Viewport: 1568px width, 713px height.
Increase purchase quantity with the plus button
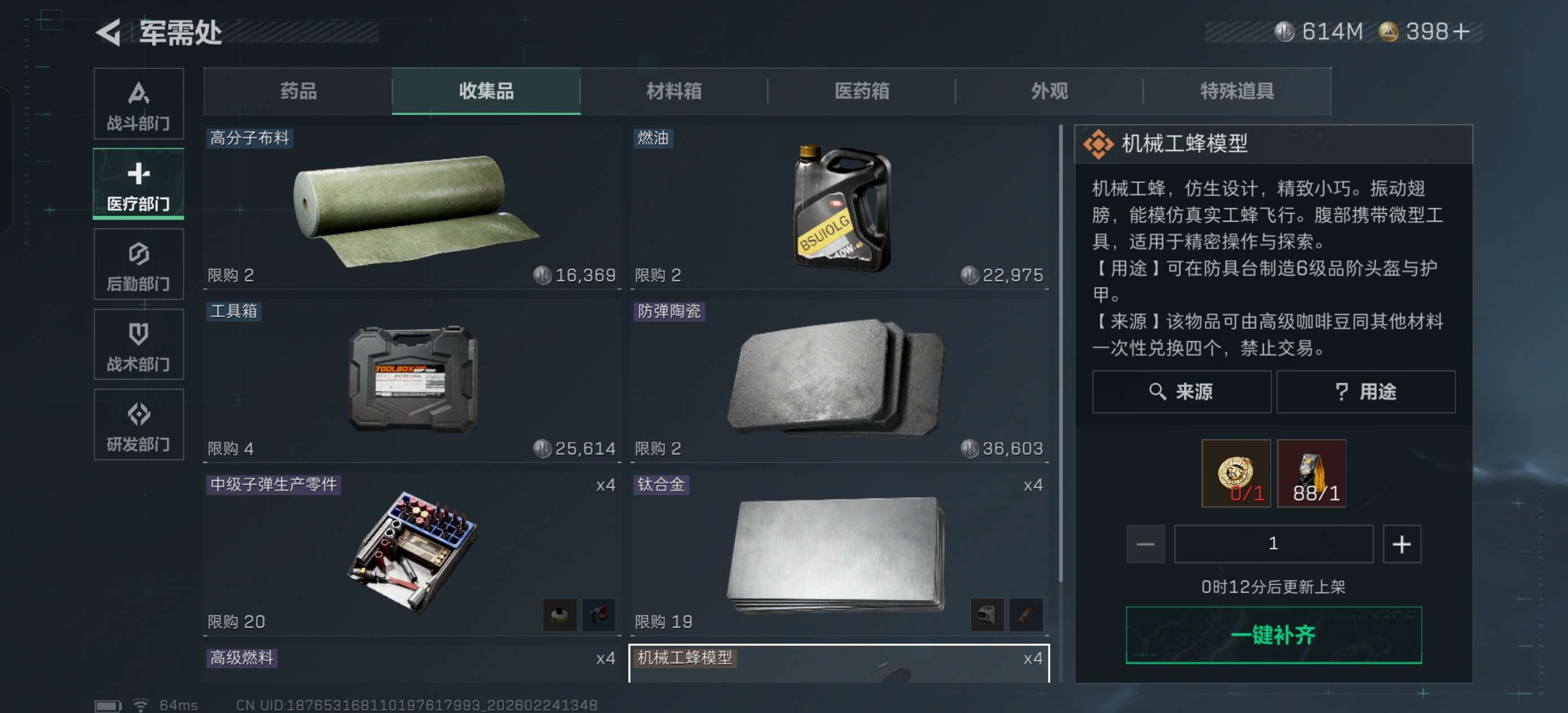tap(1402, 544)
